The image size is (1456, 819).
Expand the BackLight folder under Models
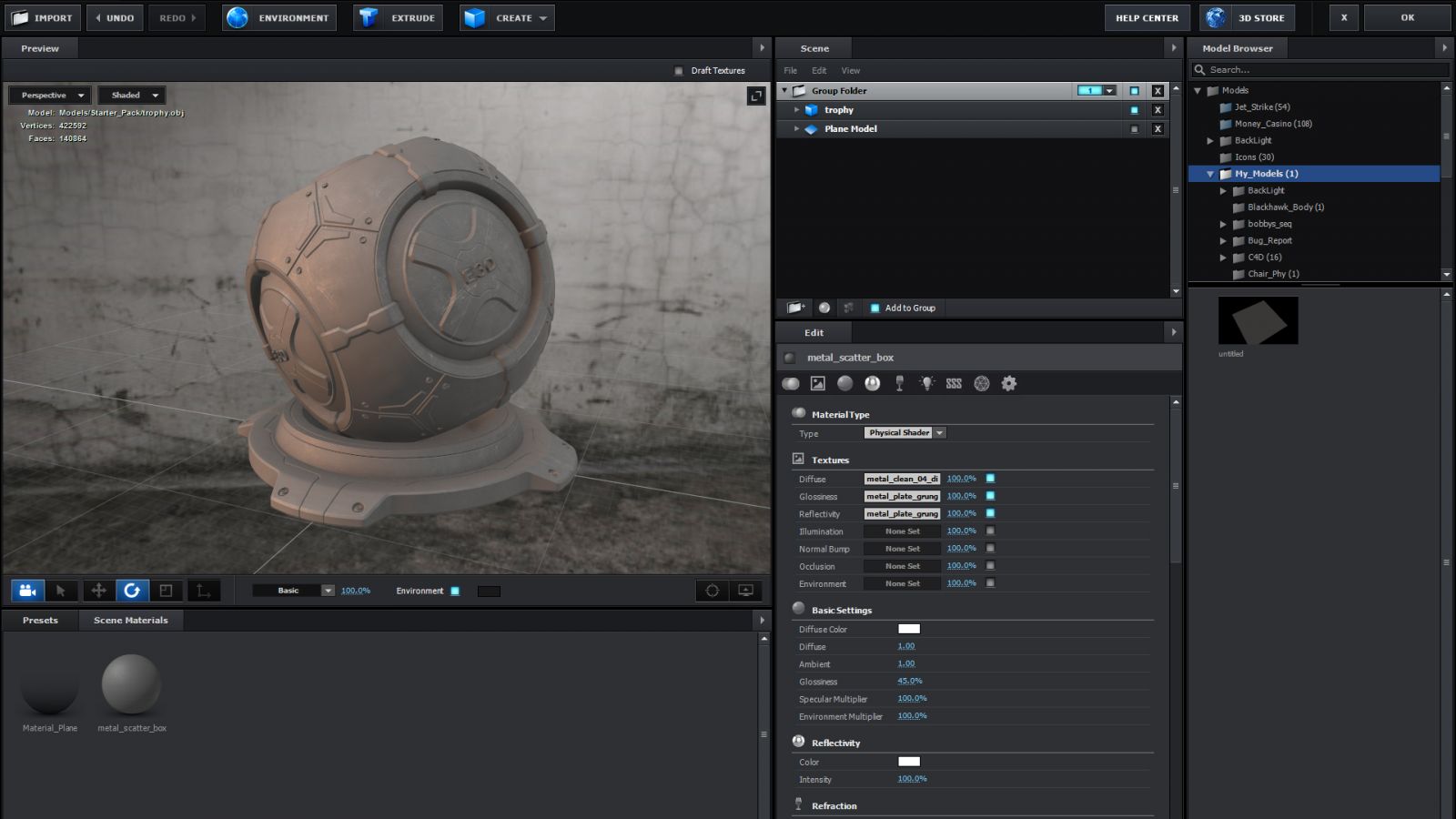click(1210, 140)
